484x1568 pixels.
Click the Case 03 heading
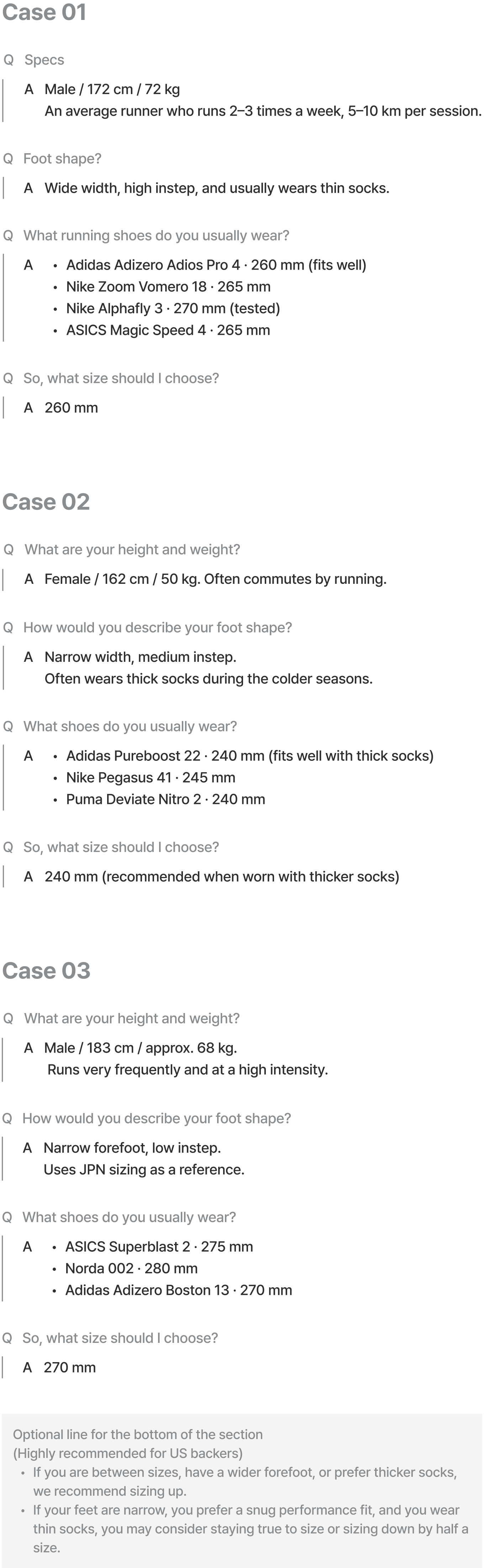click(46, 970)
